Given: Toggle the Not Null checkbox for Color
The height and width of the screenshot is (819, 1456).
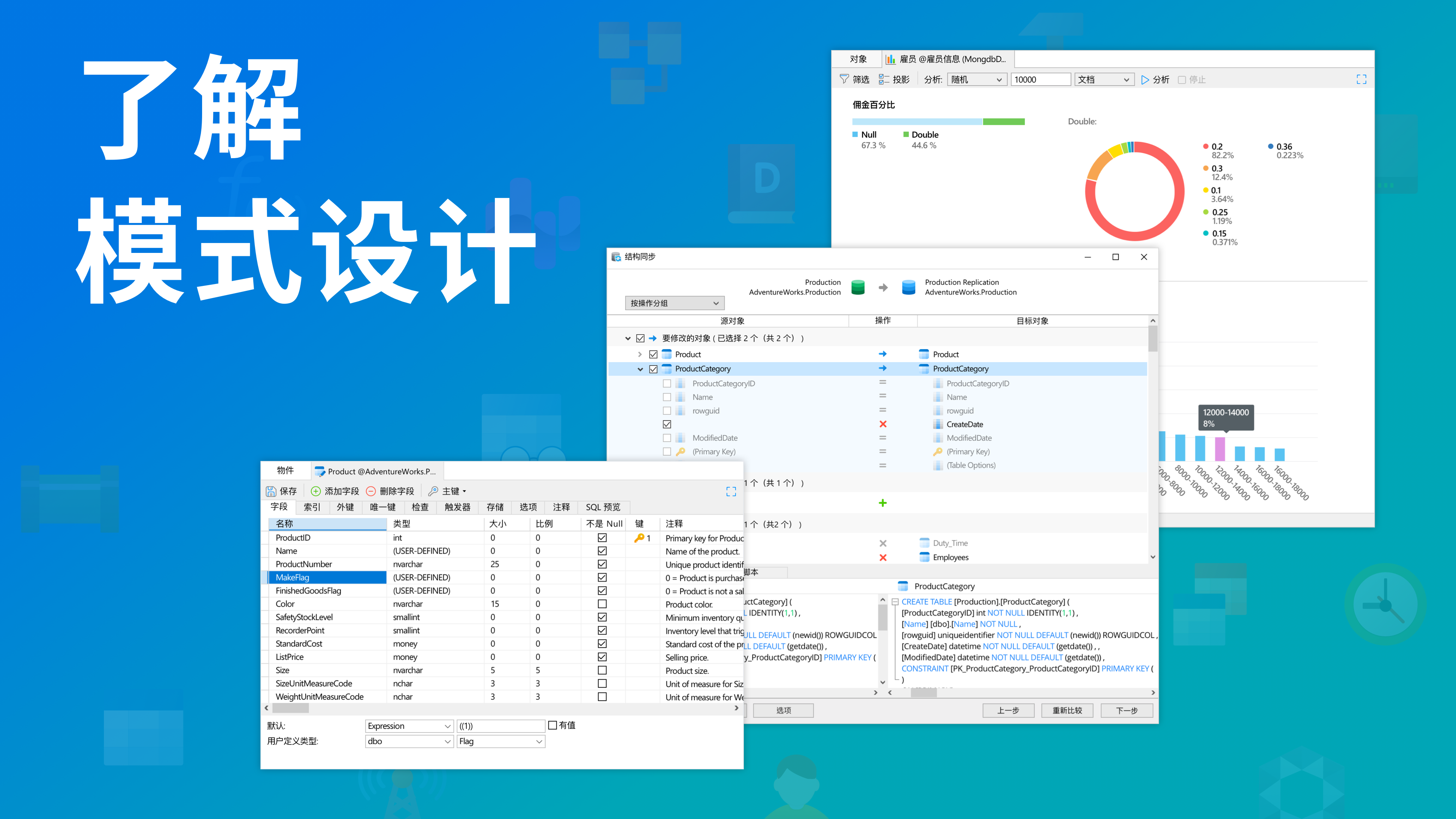Looking at the screenshot, I should coord(602,604).
